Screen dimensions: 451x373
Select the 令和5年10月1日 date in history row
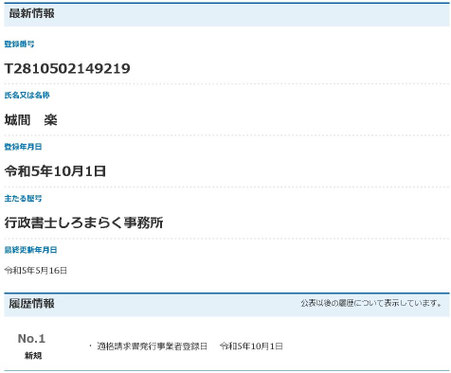(x=251, y=346)
